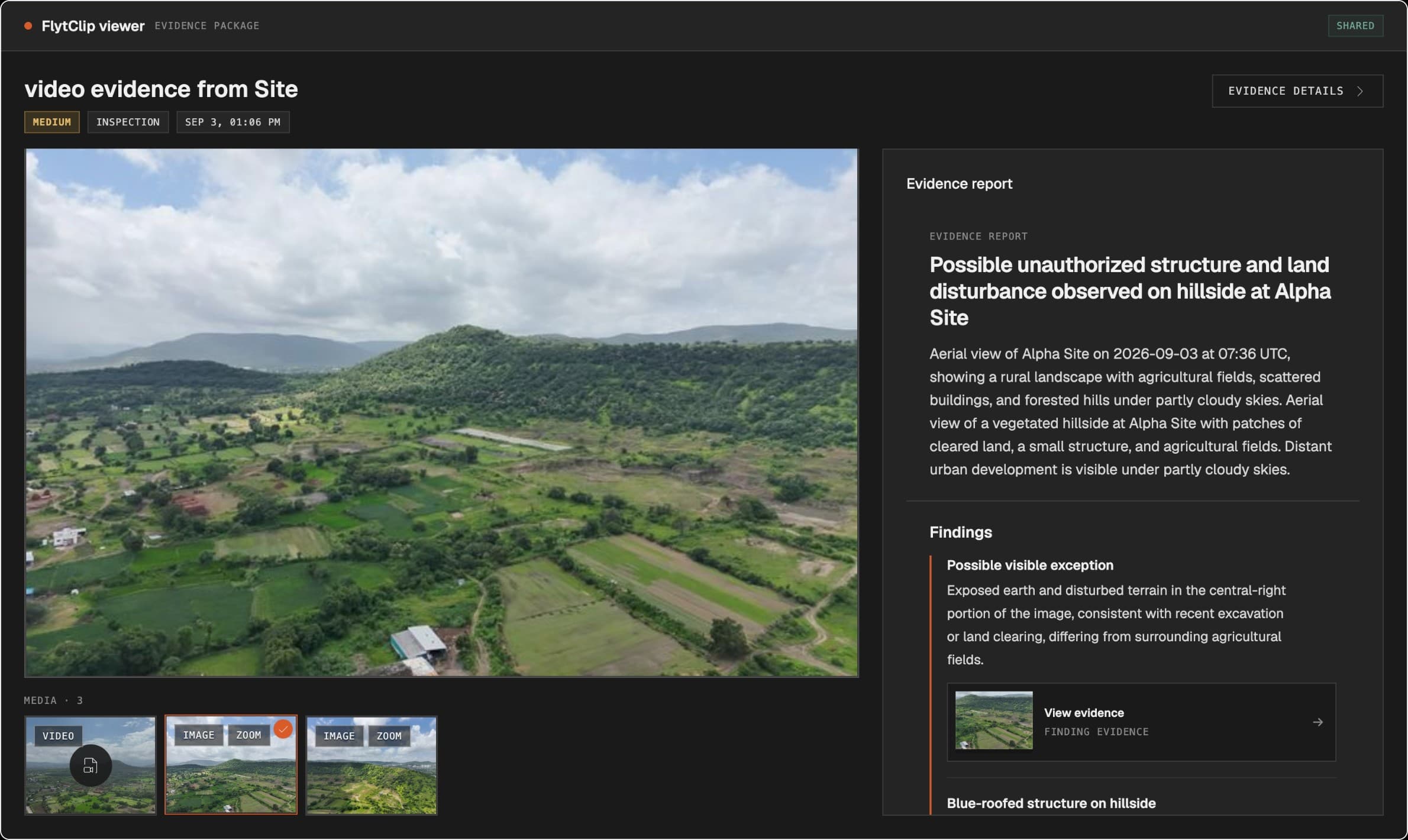Image resolution: width=1408 pixels, height=840 pixels.
Task: Click the 'Evidence report' panel title
Action: [x=959, y=184]
